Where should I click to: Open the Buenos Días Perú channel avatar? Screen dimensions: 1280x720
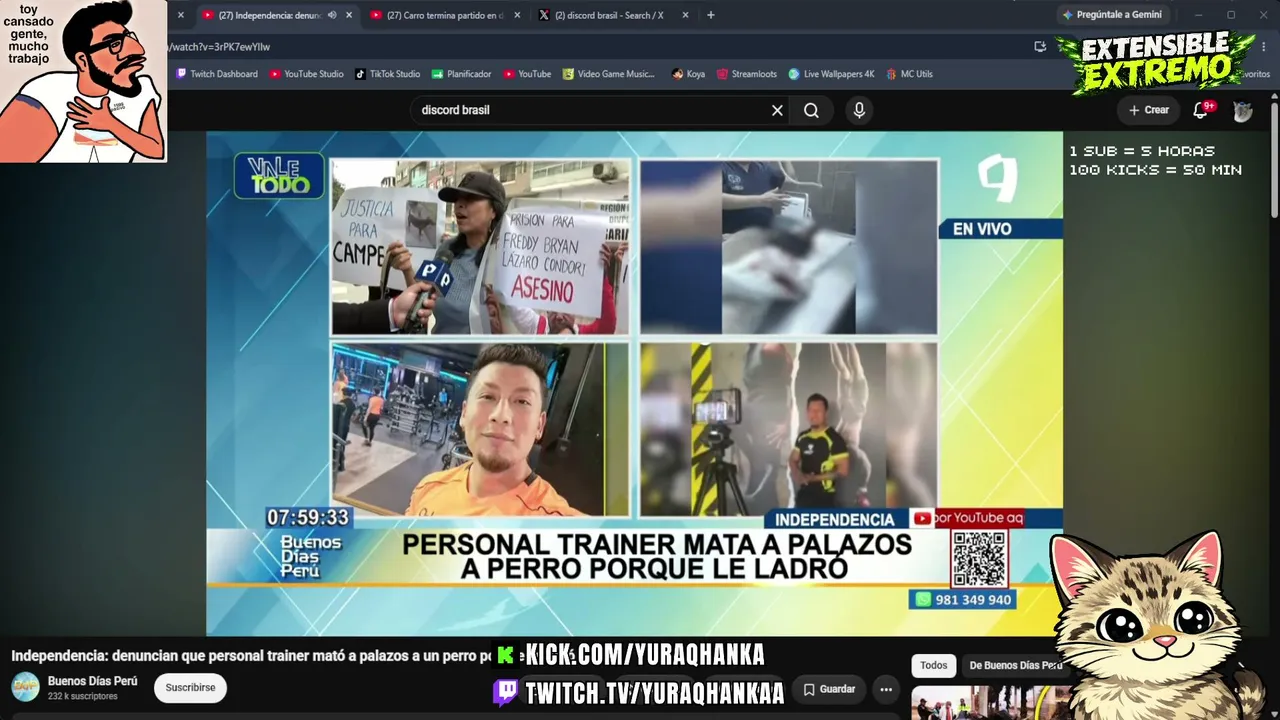point(25,687)
